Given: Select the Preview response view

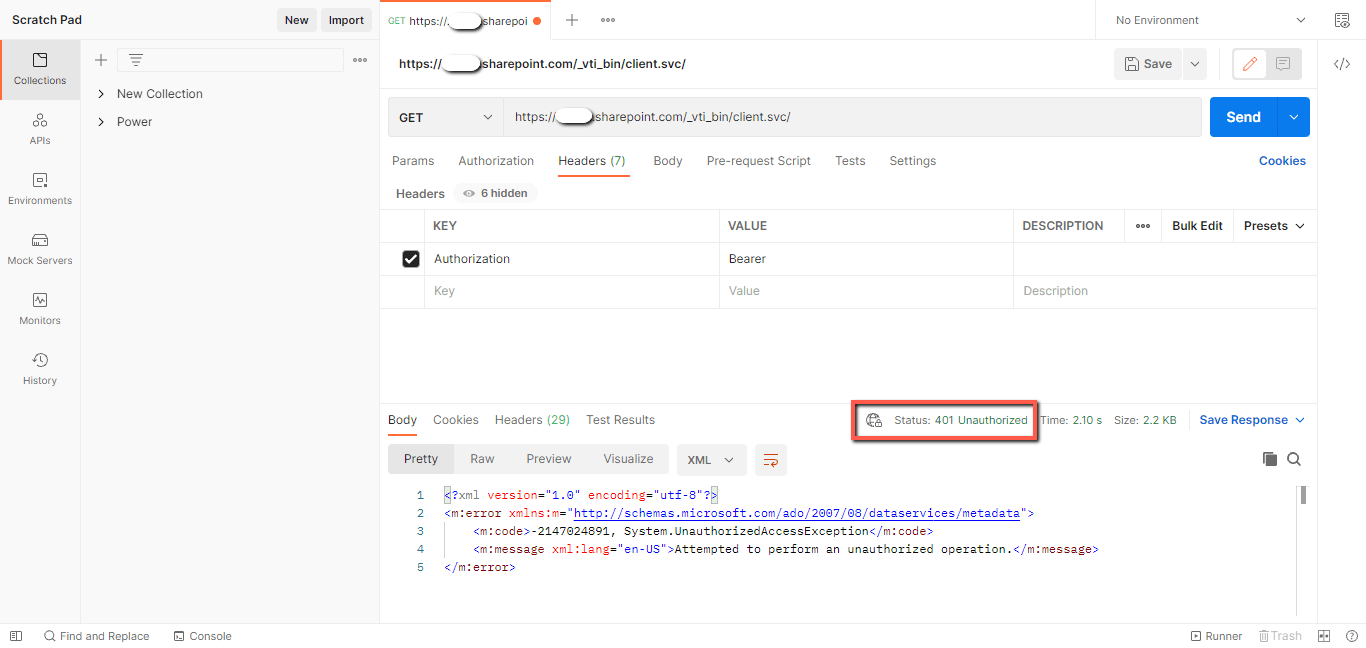Looking at the screenshot, I should tap(549, 459).
